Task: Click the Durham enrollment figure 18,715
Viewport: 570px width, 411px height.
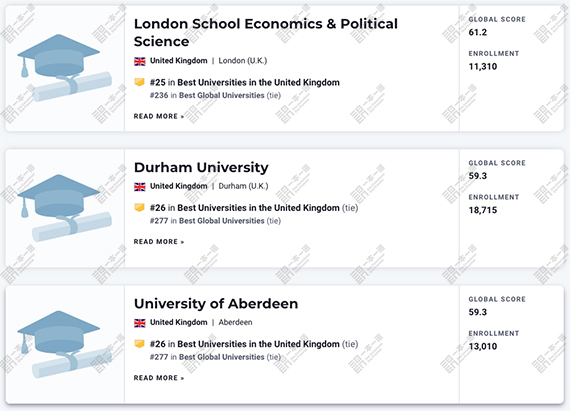Action: click(x=483, y=210)
